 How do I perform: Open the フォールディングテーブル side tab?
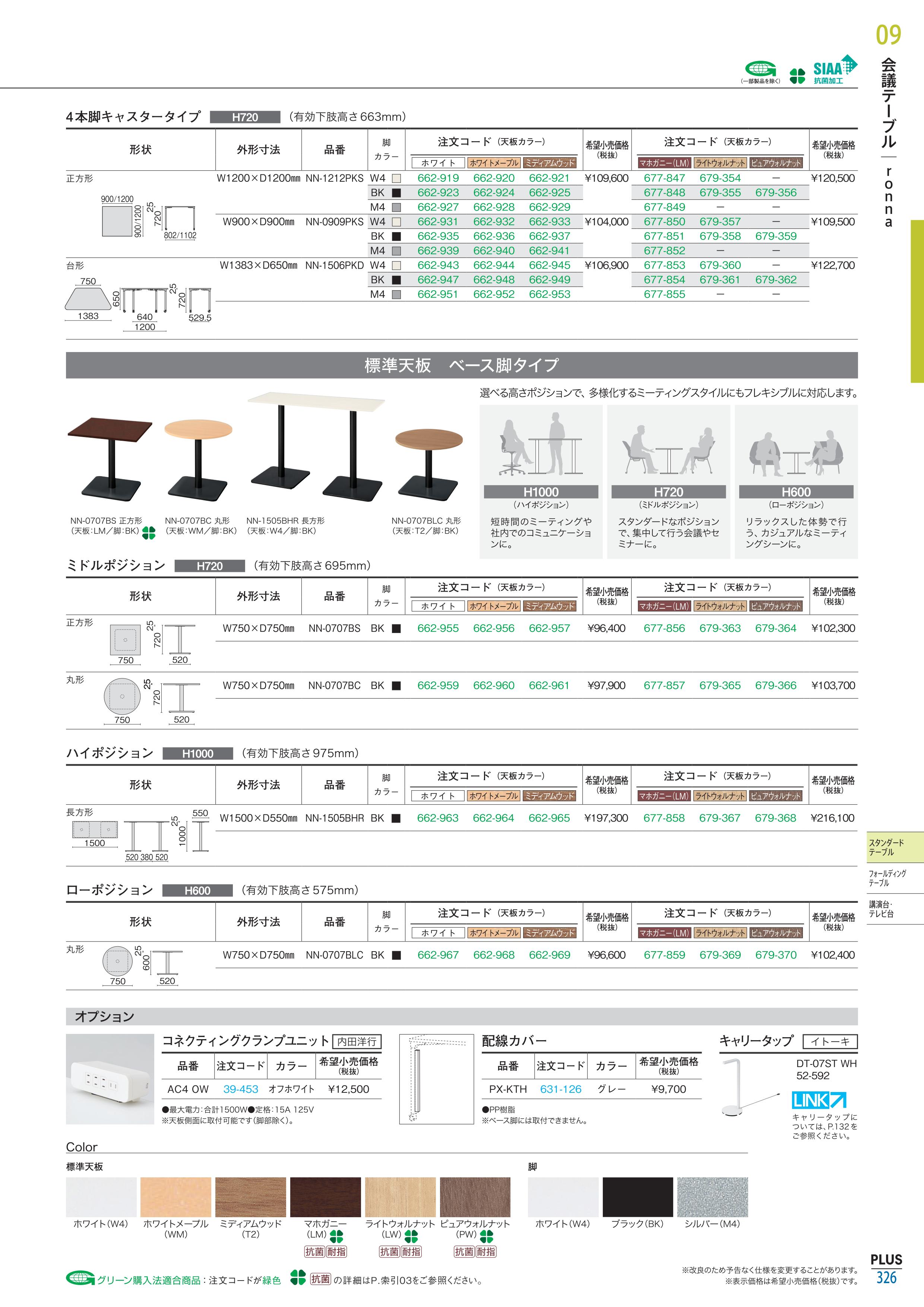895,878
